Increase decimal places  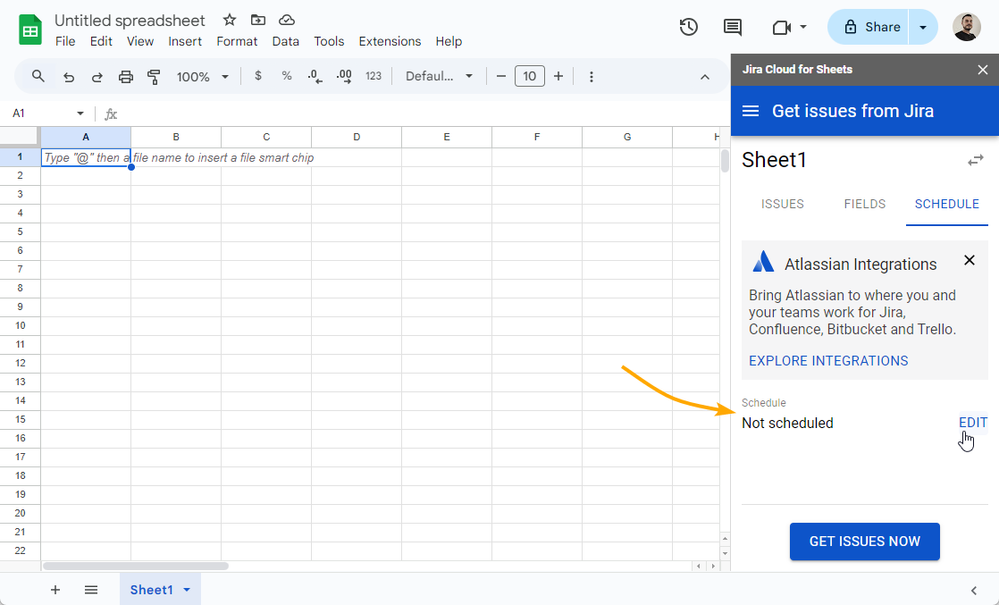(x=344, y=76)
